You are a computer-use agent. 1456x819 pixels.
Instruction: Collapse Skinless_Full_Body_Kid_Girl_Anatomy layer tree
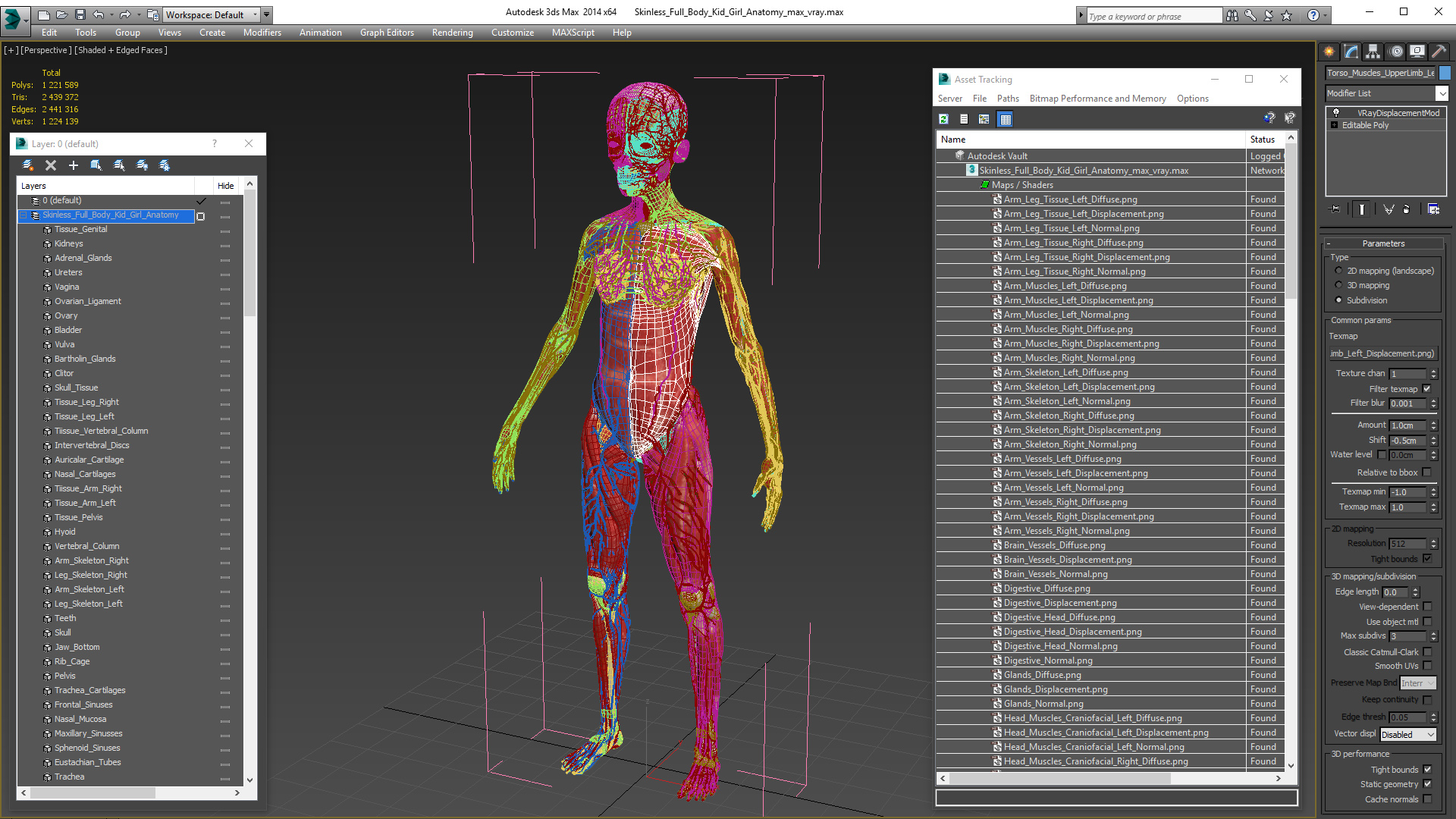coord(24,215)
